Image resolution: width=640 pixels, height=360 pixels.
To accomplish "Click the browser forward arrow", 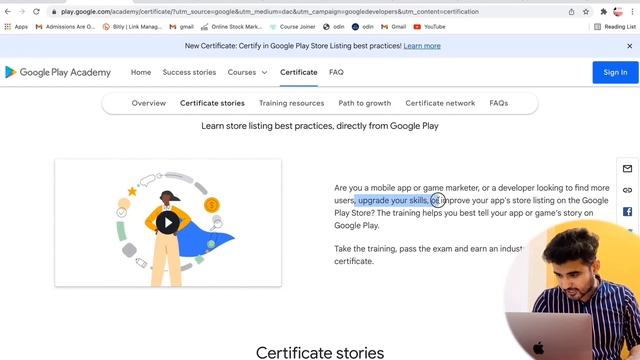I will pyautogui.click(x=22, y=12).
